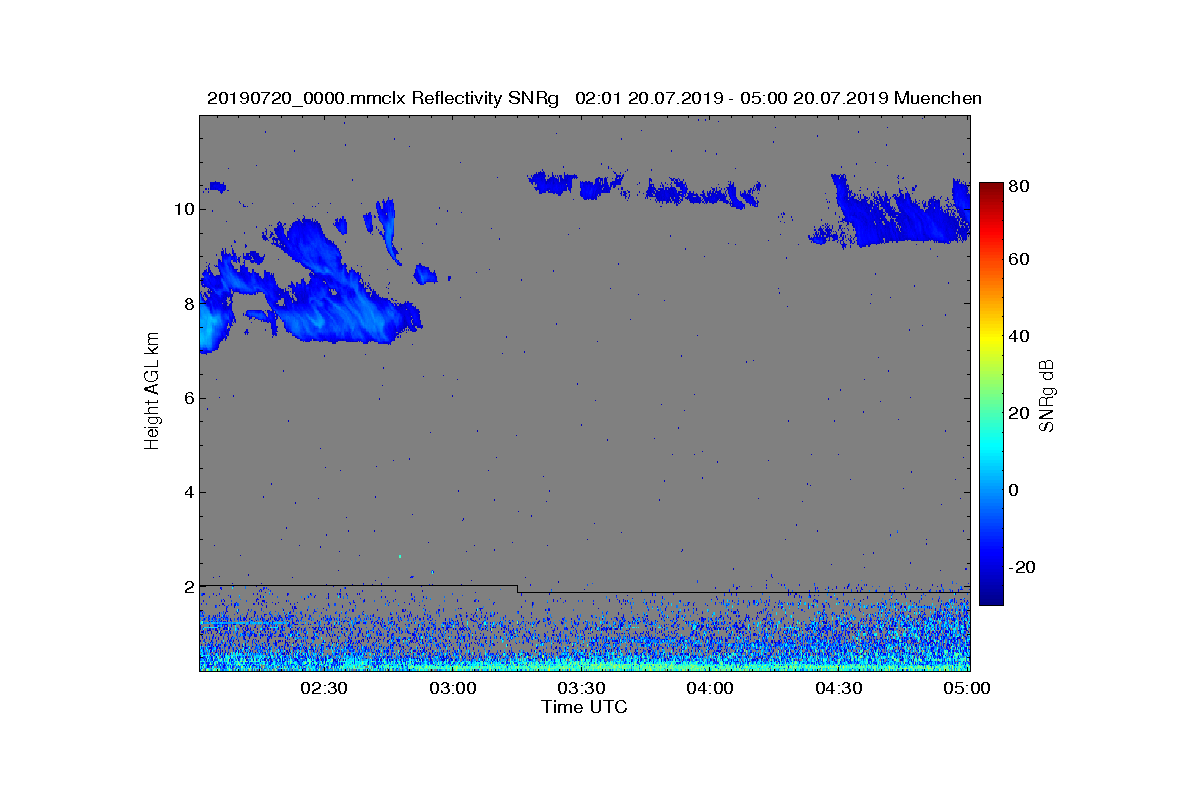Image resolution: width=1200 pixels, height=800 pixels.
Task: Click the 'Height AGL km' y-axis label
Action: (152, 392)
